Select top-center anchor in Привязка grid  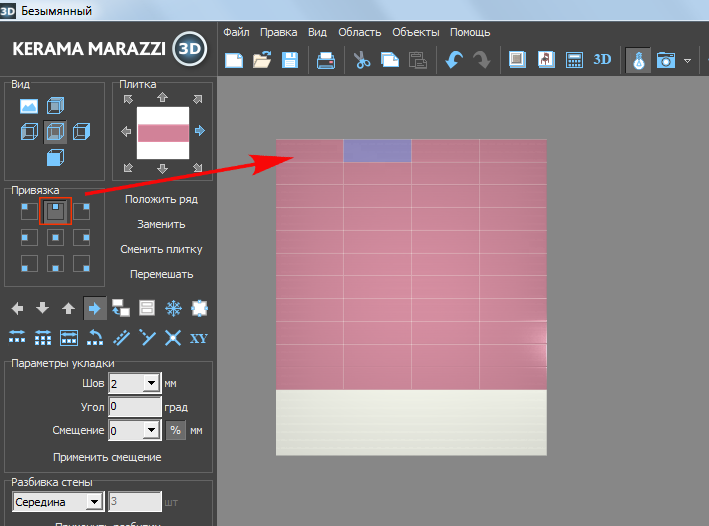tap(56, 210)
